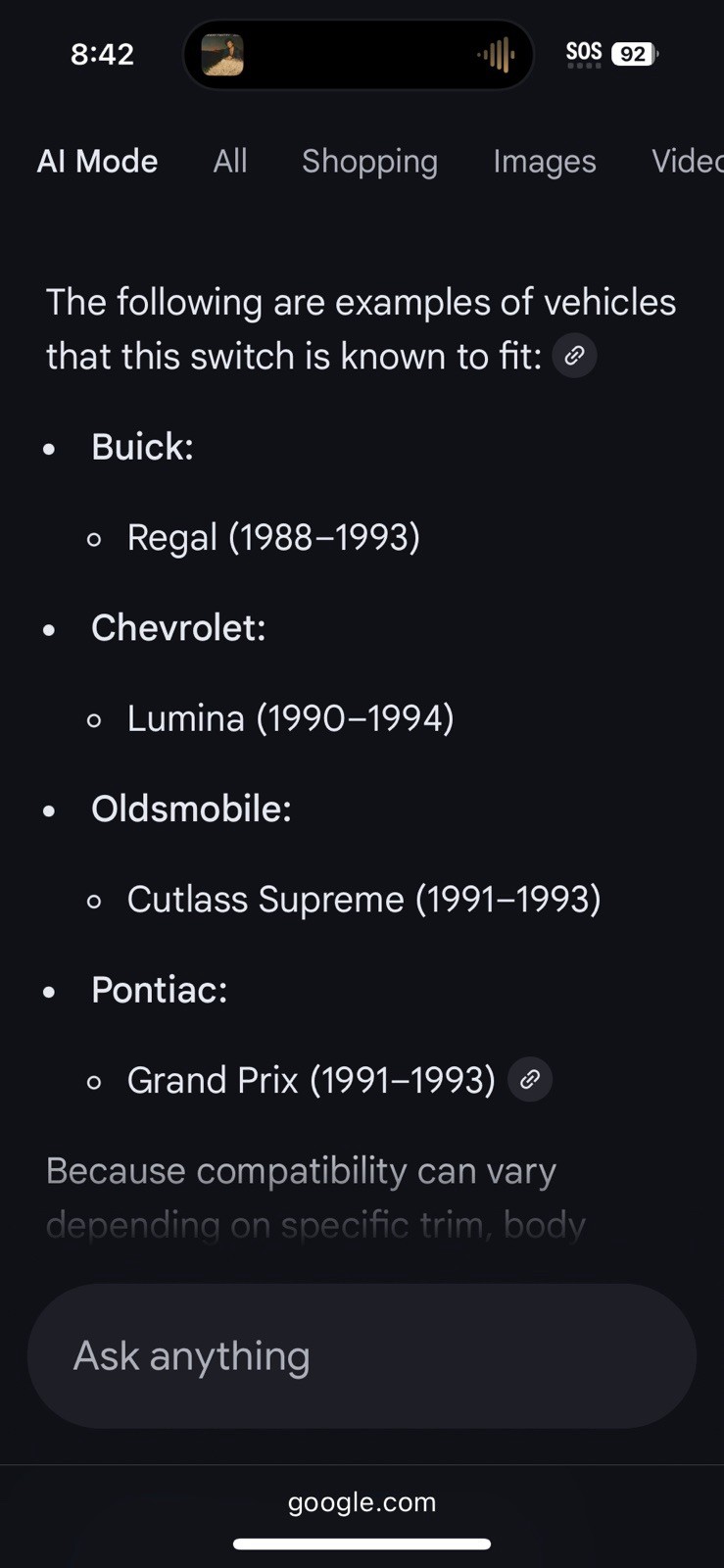Tap the link icon beside Grand Prix (1991–1993)
The image size is (724, 1568).
pos(530,1079)
